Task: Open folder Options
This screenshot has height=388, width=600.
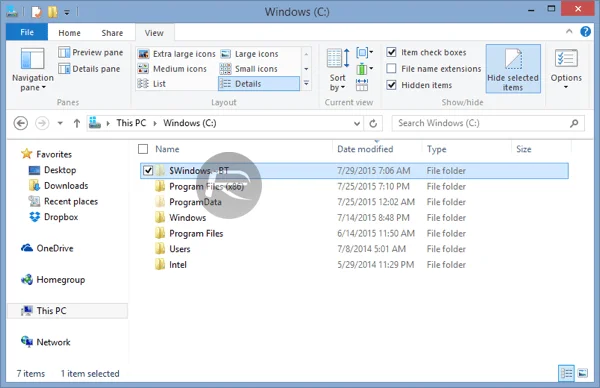Action: pyautogui.click(x=566, y=69)
